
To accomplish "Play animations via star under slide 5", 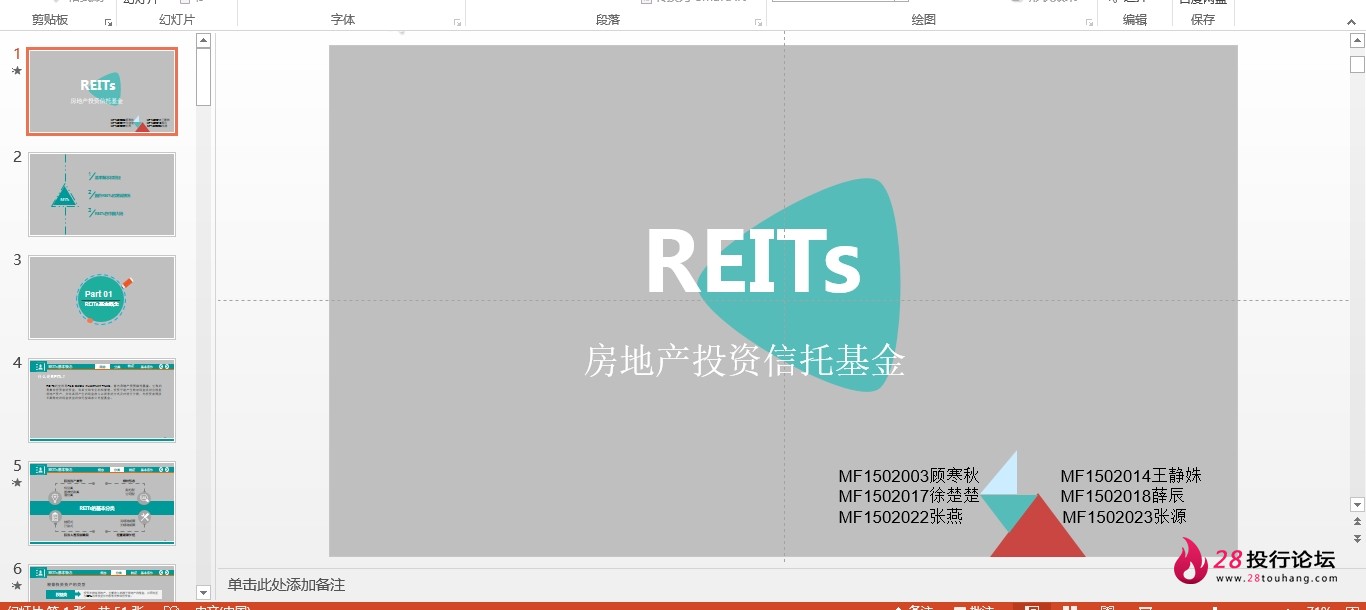I will click(x=17, y=483).
